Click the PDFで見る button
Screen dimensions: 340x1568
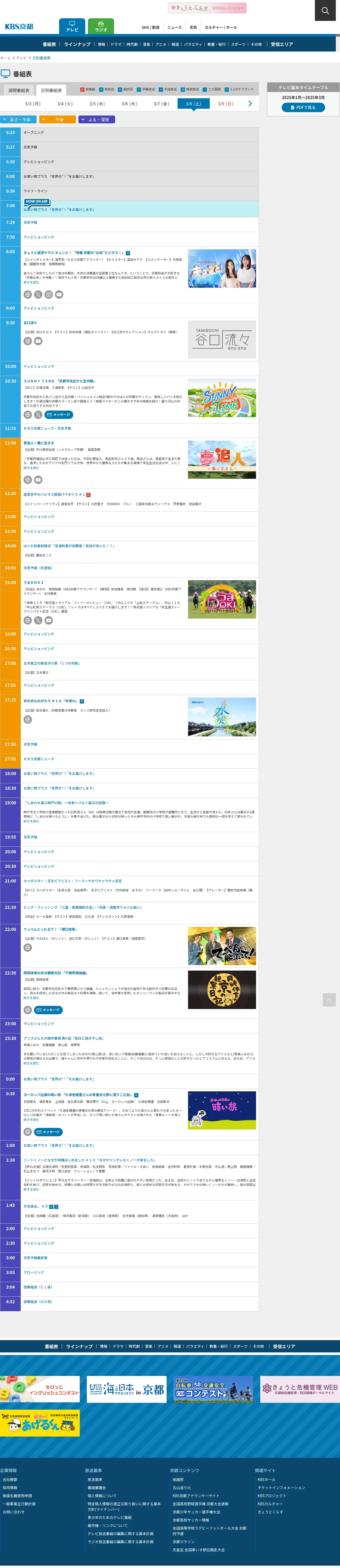coord(303,107)
